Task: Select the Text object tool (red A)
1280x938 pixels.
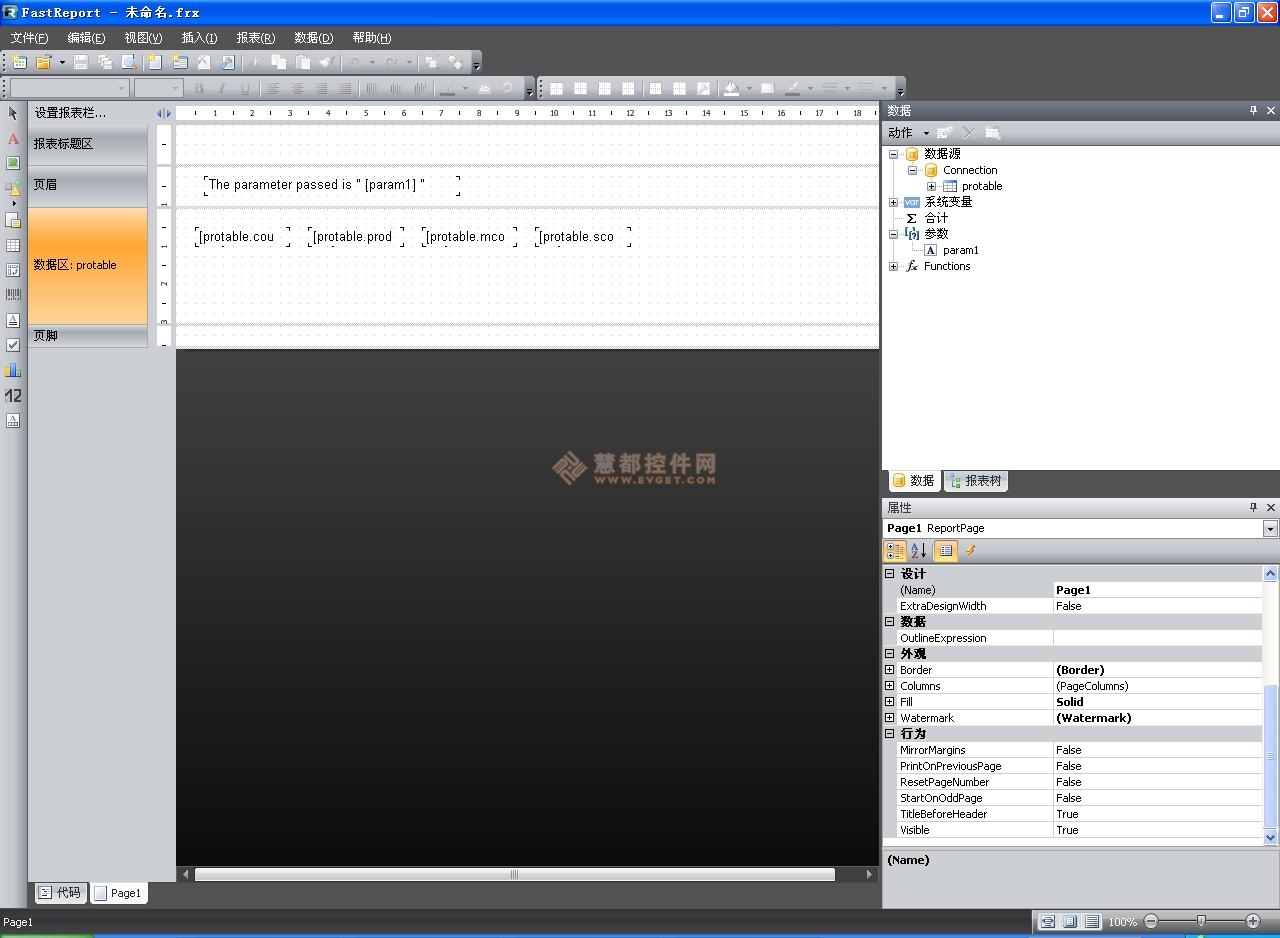Action: (x=13, y=139)
